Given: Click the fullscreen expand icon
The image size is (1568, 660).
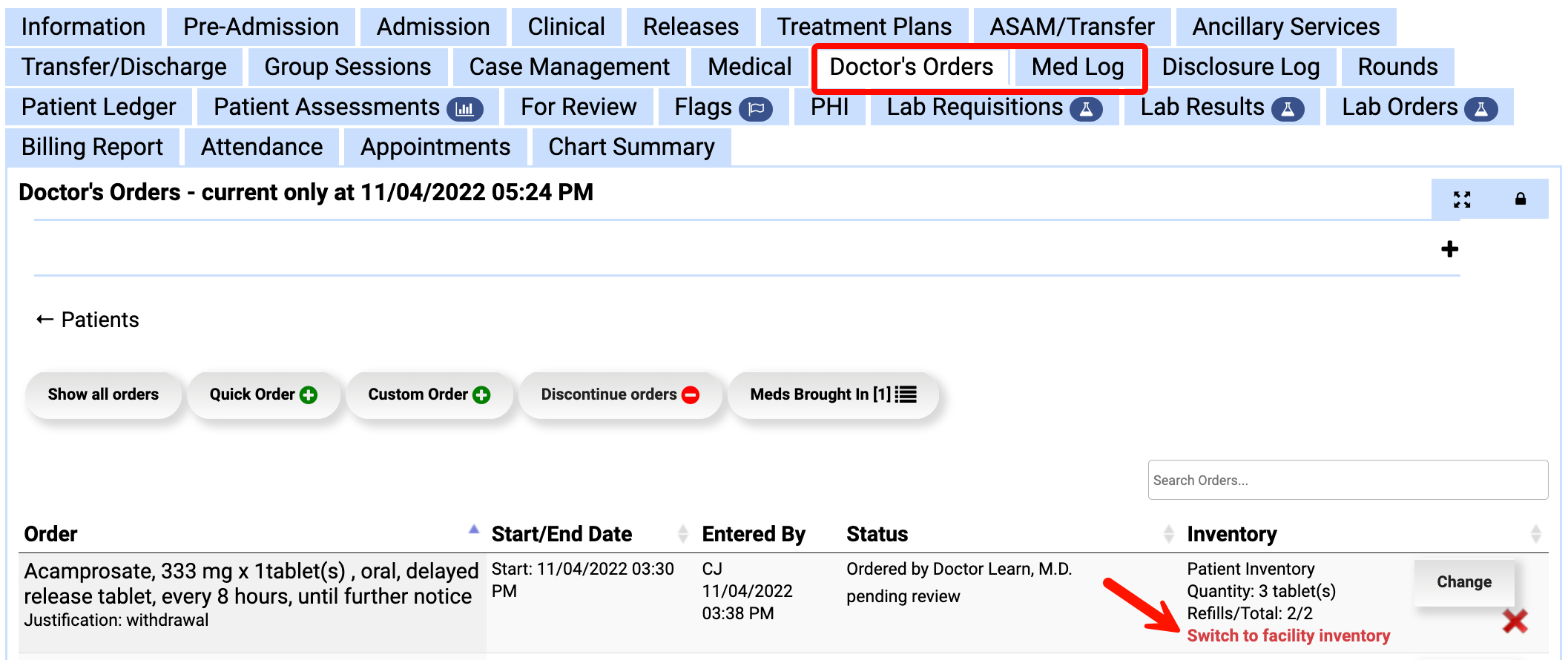Looking at the screenshot, I should (x=1461, y=199).
